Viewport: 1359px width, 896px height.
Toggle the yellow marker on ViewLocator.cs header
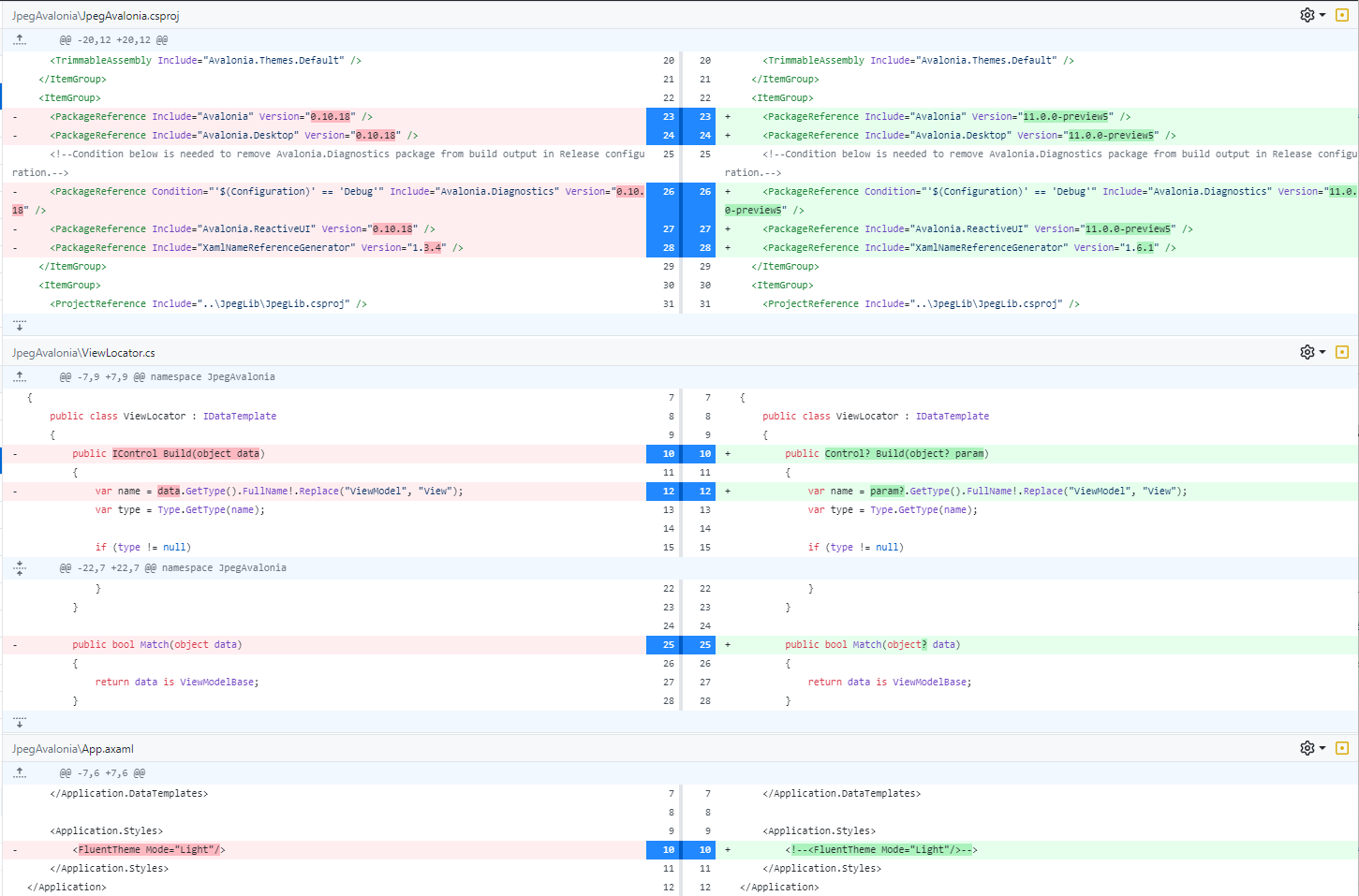(1342, 352)
